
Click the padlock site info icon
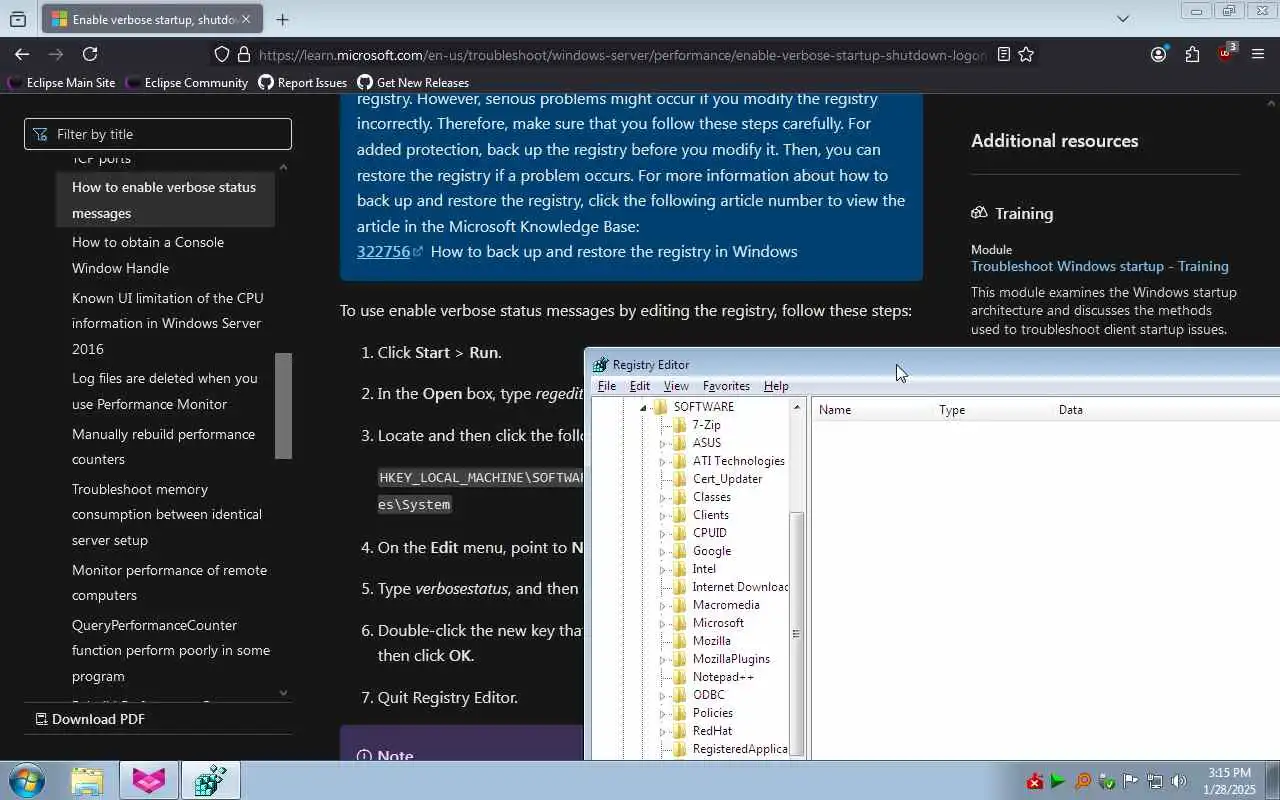243,55
